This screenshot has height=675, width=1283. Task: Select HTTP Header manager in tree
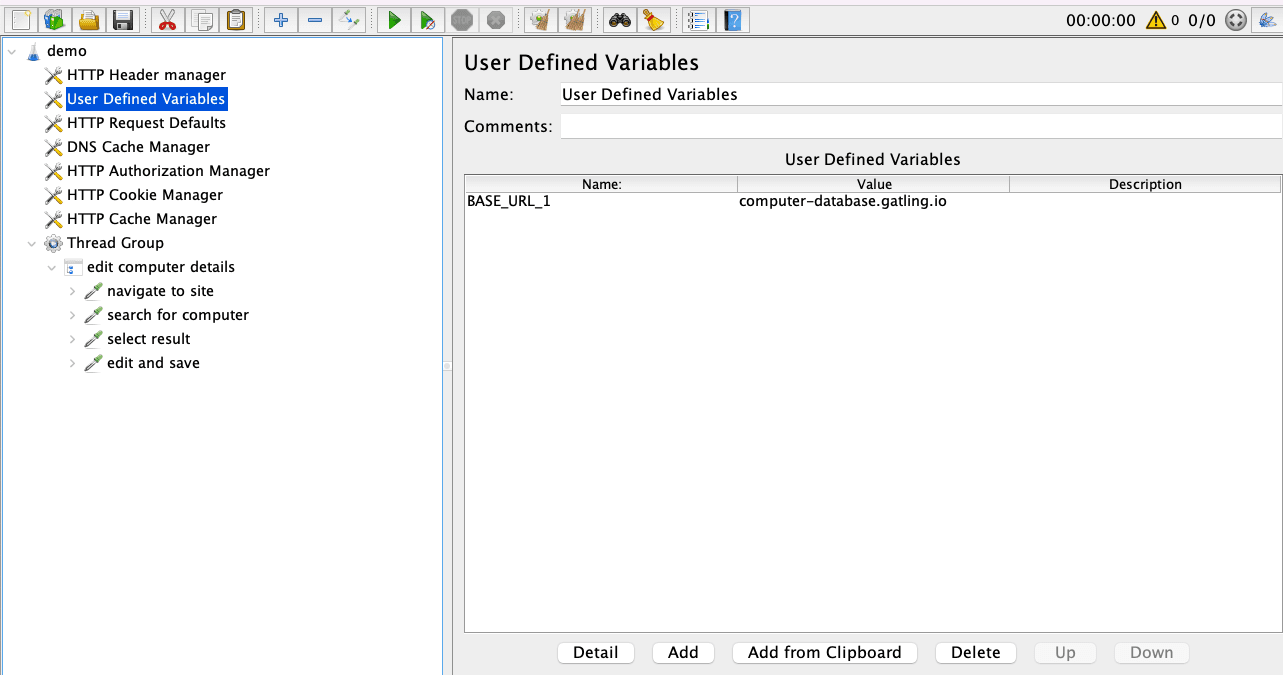pyautogui.click(x=146, y=75)
